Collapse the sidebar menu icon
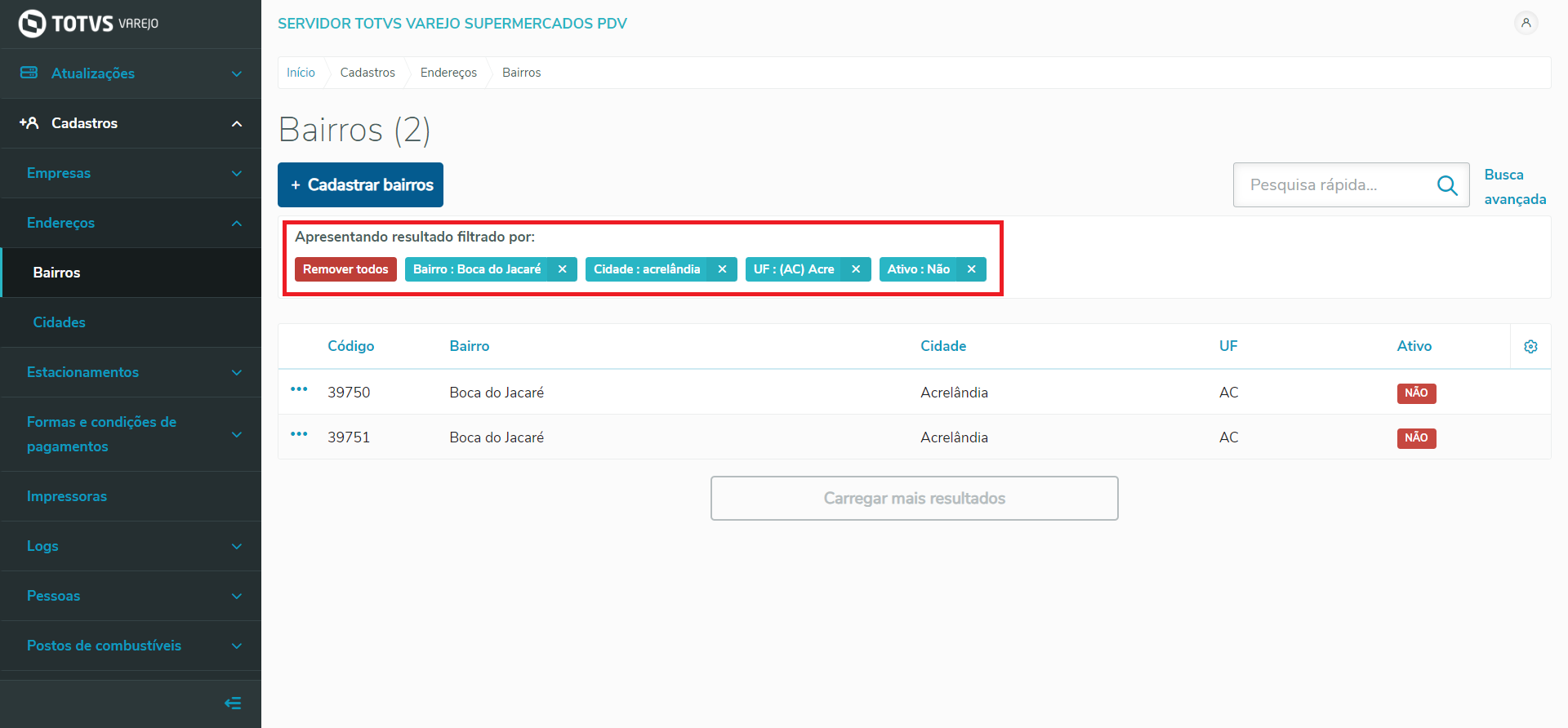1568x728 pixels. pos(233,704)
